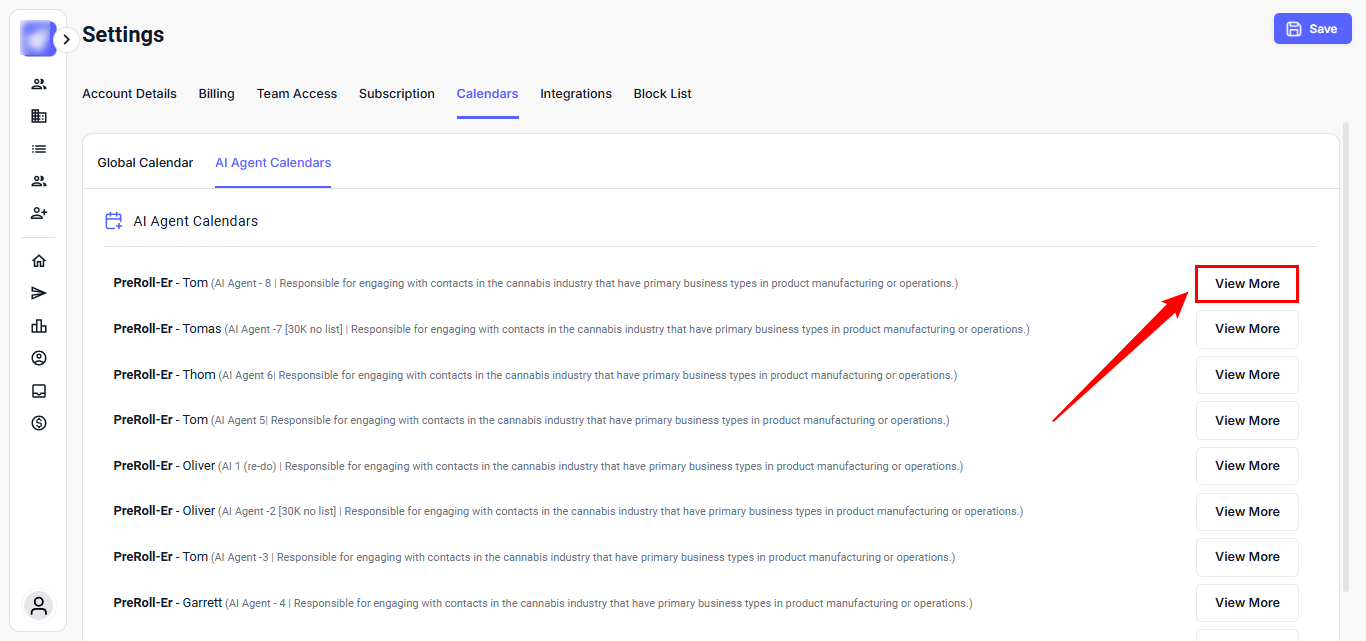Click the inbox tray icon in sidebar
Image resolution: width=1366 pixels, height=641 pixels.
39,391
